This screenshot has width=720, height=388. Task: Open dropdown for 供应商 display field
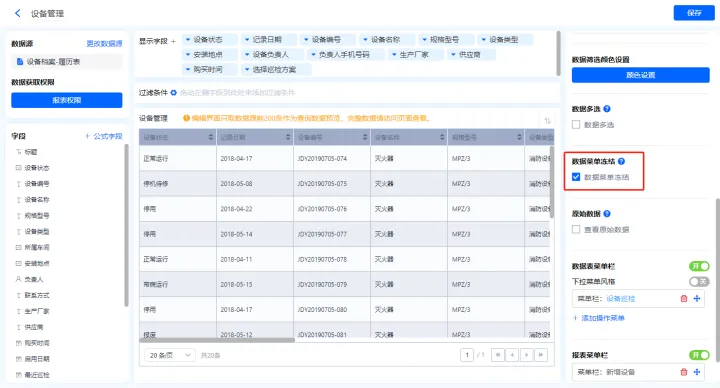click(x=453, y=55)
